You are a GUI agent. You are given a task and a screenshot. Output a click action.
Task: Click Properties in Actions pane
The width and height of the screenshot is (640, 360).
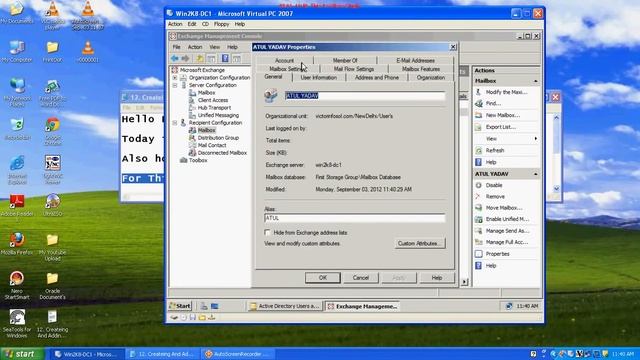click(x=497, y=254)
